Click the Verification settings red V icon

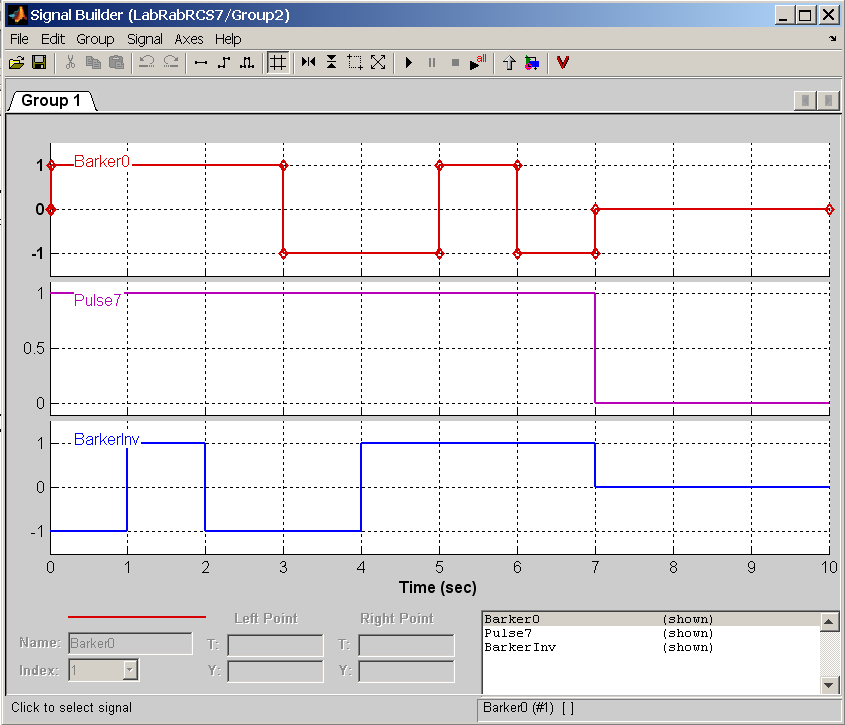[563, 62]
